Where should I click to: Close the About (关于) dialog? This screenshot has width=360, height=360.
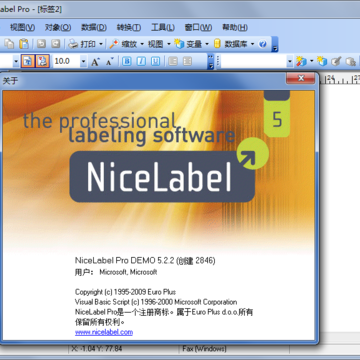pyautogui.click(x=300, y=79)
